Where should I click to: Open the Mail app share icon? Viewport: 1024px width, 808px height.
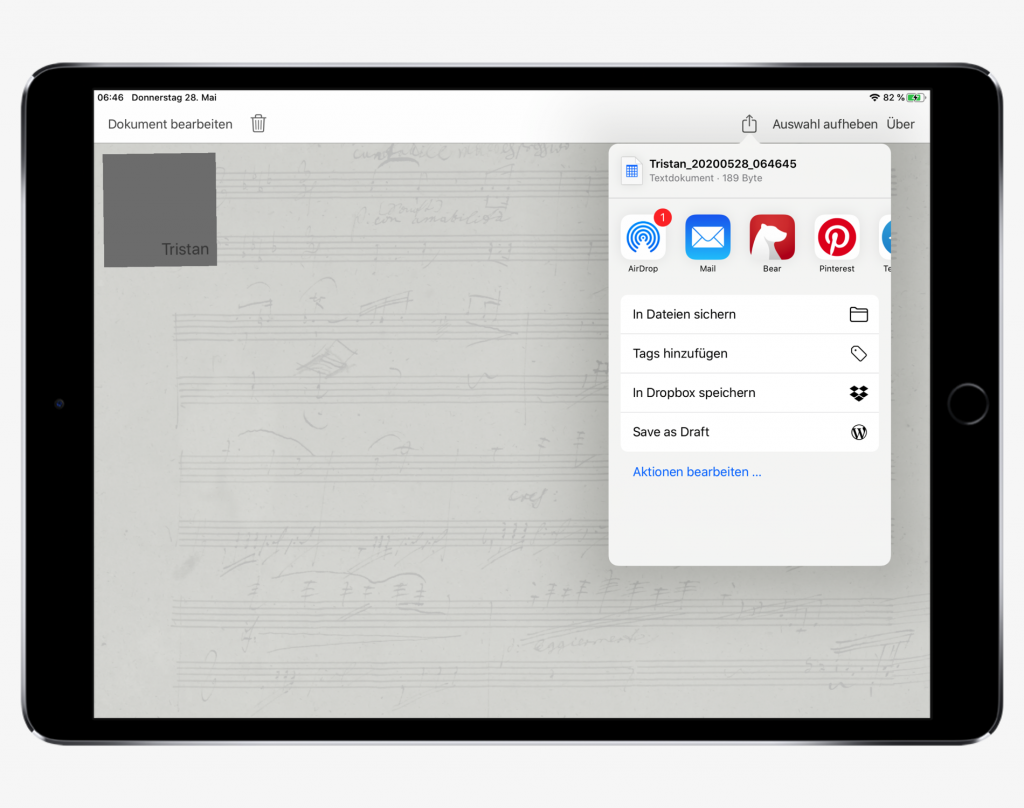coord(707,238)
